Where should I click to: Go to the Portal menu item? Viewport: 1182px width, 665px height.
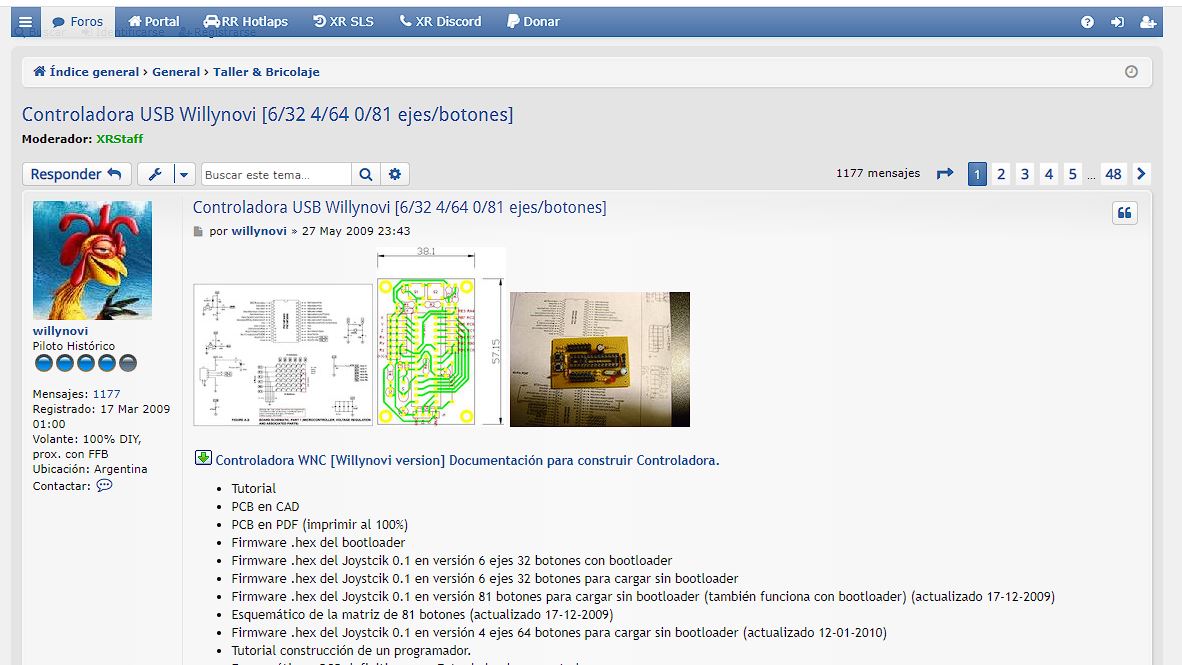coord(154,22)
